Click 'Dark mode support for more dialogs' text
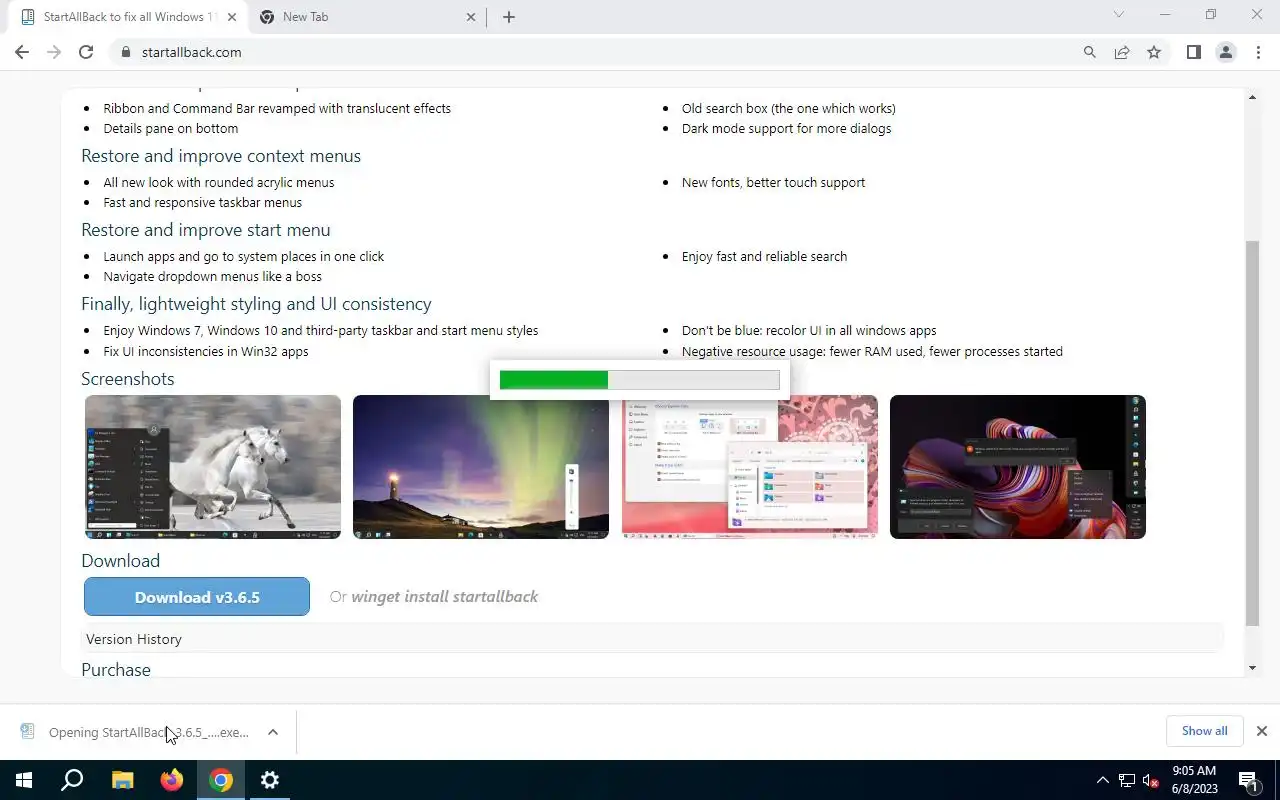The width and height of the screenshot is (1280, 800). pos(786,128)
